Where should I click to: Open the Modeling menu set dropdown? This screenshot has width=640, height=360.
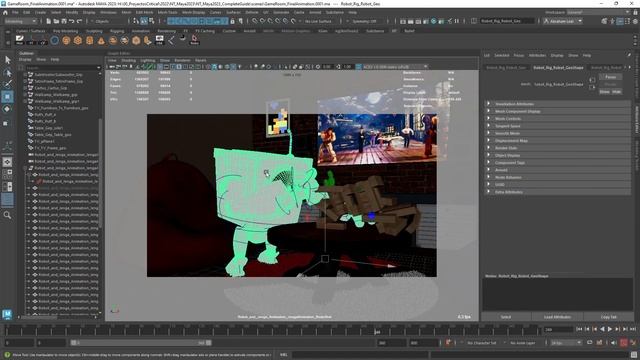tap(21, 21)
